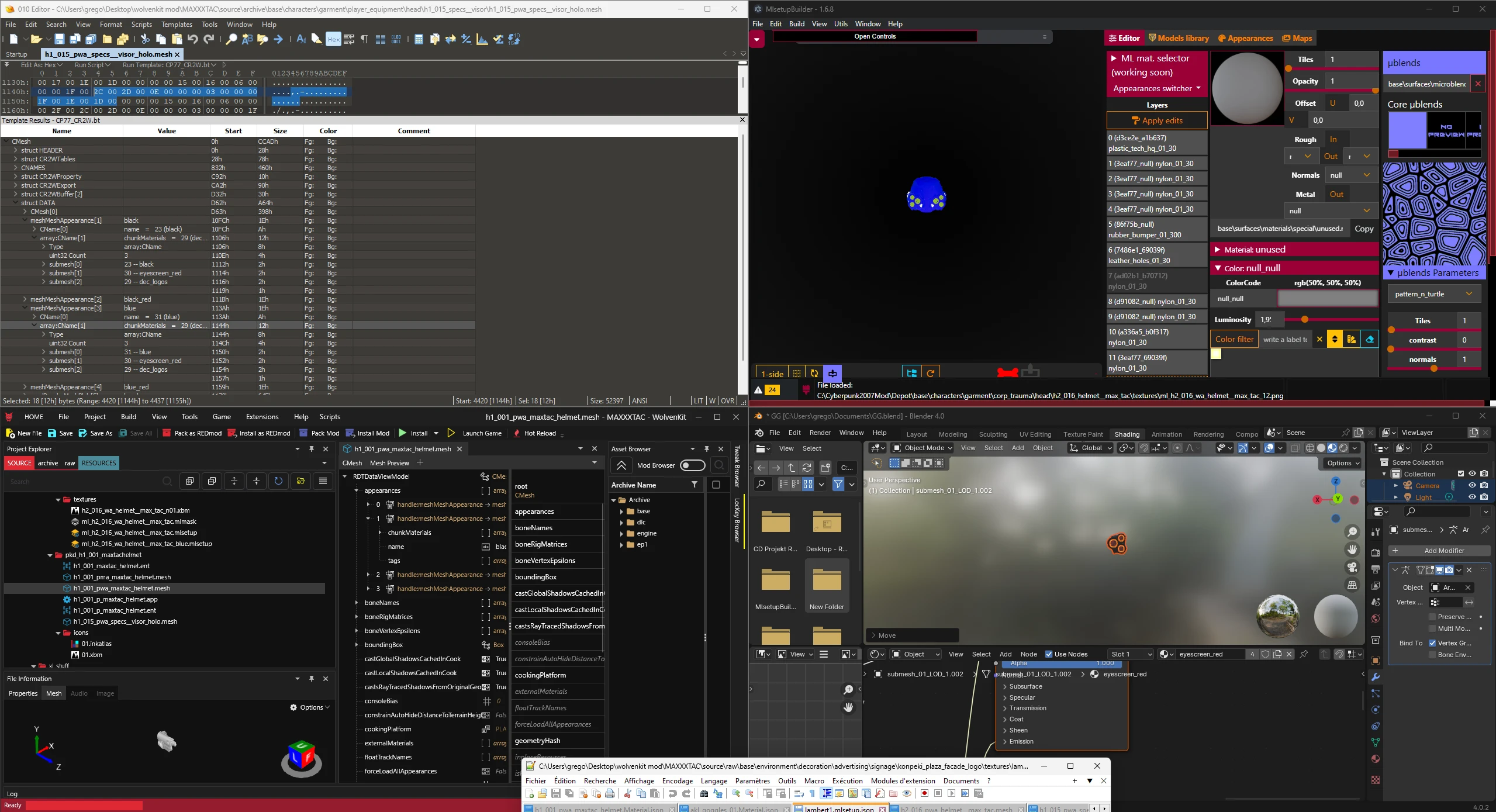Viewport: 1496px width, 812px height.
Task: Toggle Use Nodes checkbox in Blender shader editor
Action: (1049, 654)
